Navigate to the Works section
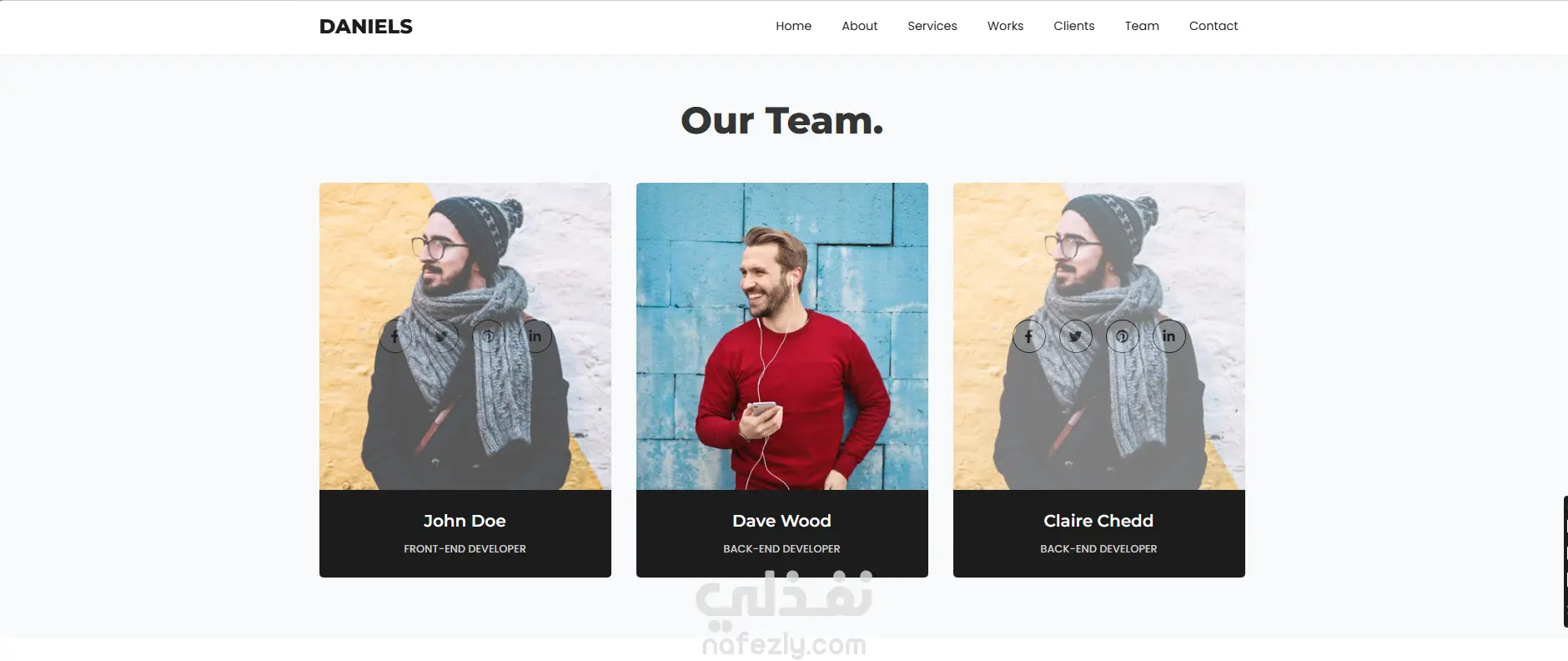Screen dimensions: 1568x661 click(1005, 26)
